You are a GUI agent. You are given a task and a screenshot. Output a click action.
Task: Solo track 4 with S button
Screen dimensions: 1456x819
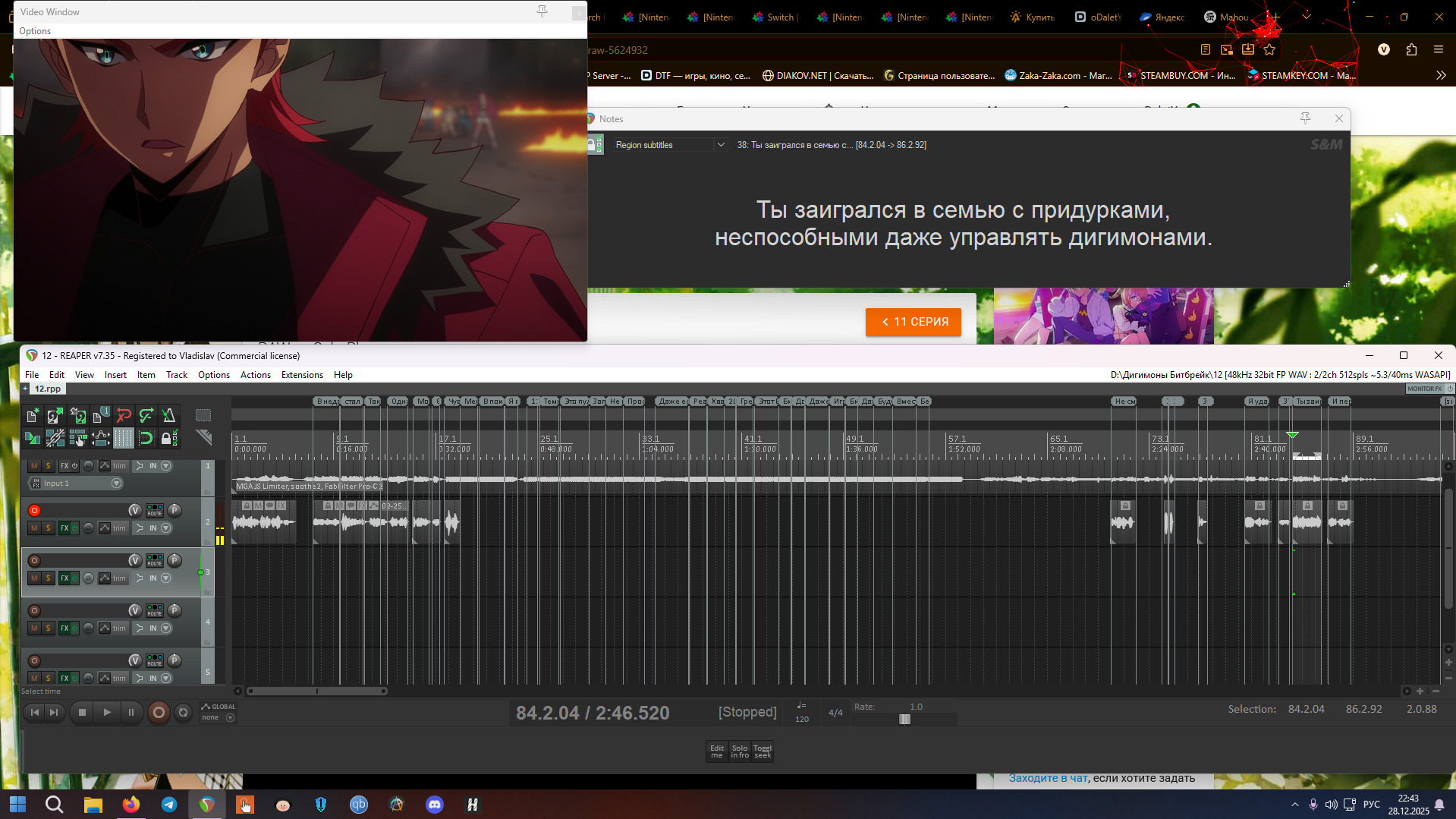(49, 628)
